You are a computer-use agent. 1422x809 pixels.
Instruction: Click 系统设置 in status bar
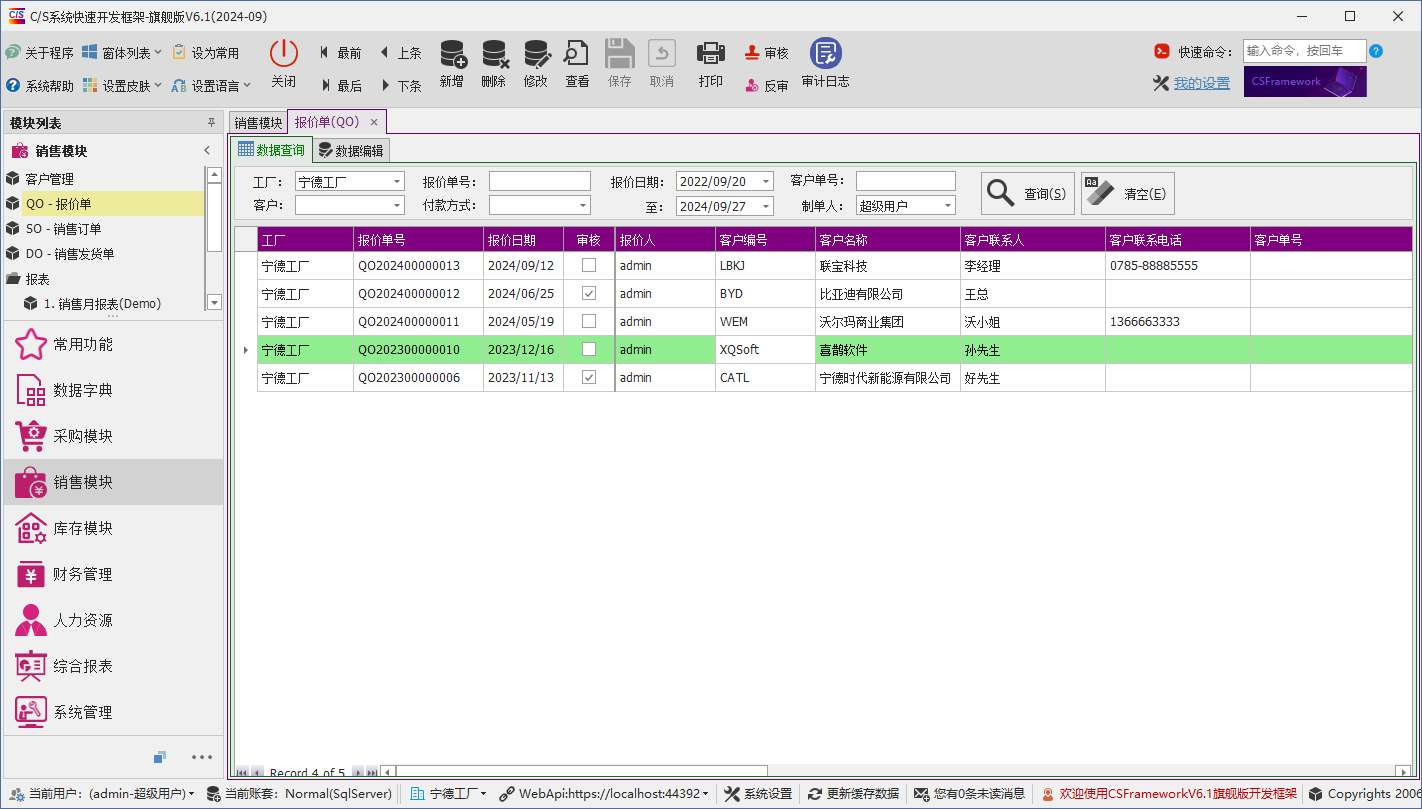[x=758, y=794]
